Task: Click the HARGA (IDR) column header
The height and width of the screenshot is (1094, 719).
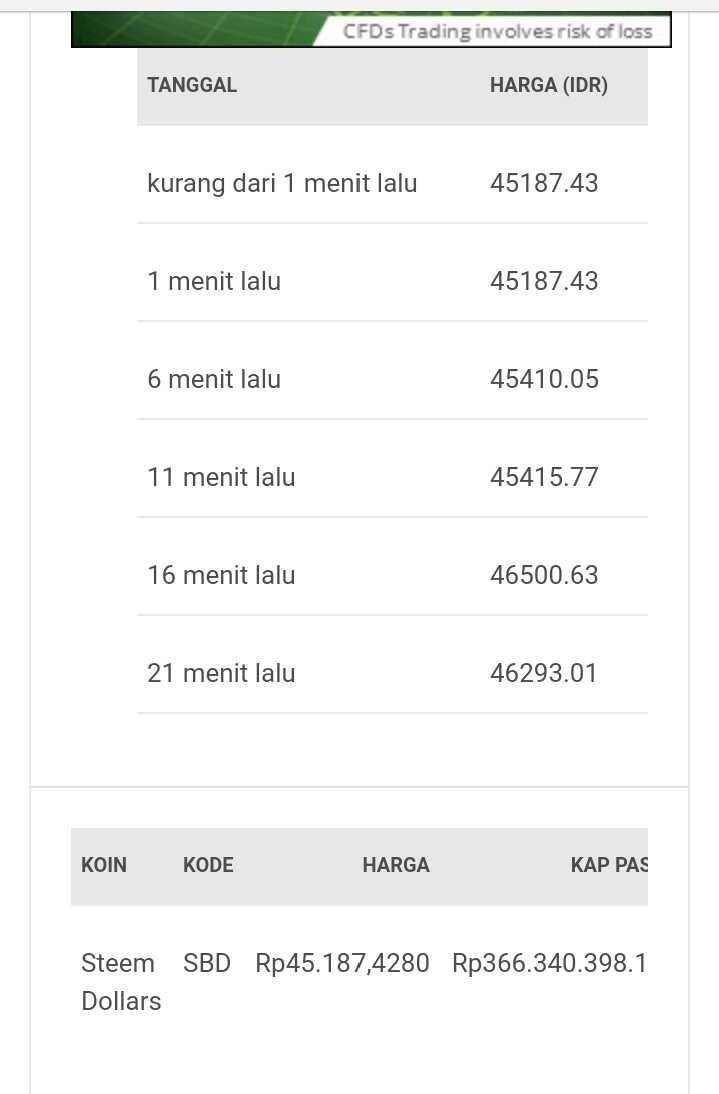Action: pos(549,85)
